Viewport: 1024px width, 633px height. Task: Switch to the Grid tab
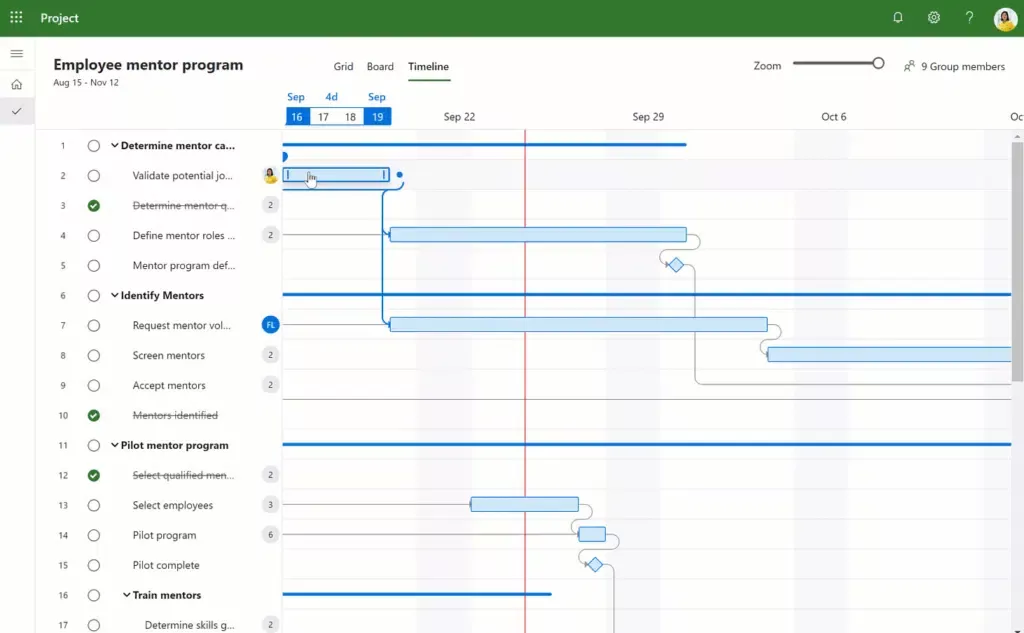pos(344,66)
